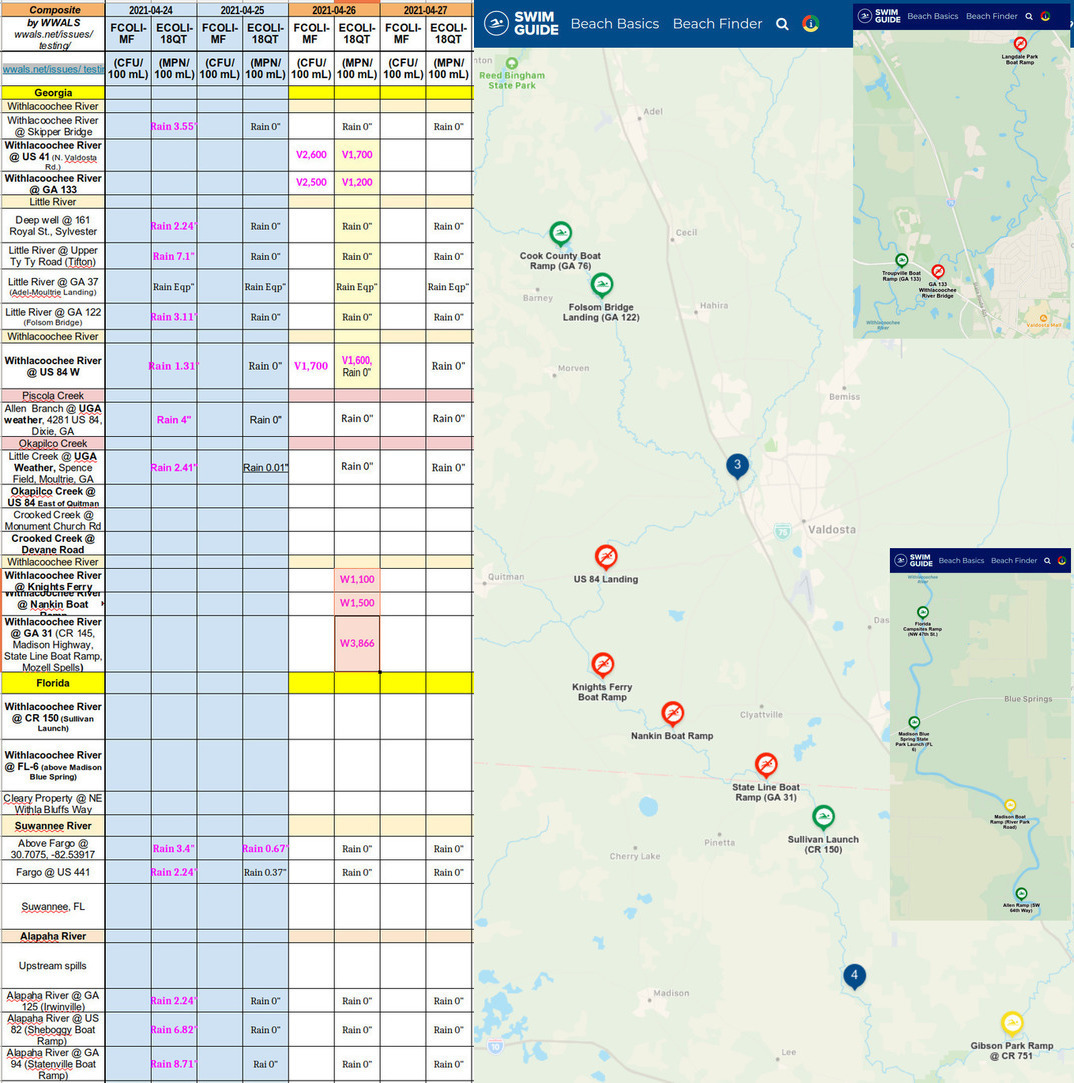Click Rain 8.71" cell for Statenville Boat Ramp
Screen dimensions: 1074x1083
point(173,1064)
